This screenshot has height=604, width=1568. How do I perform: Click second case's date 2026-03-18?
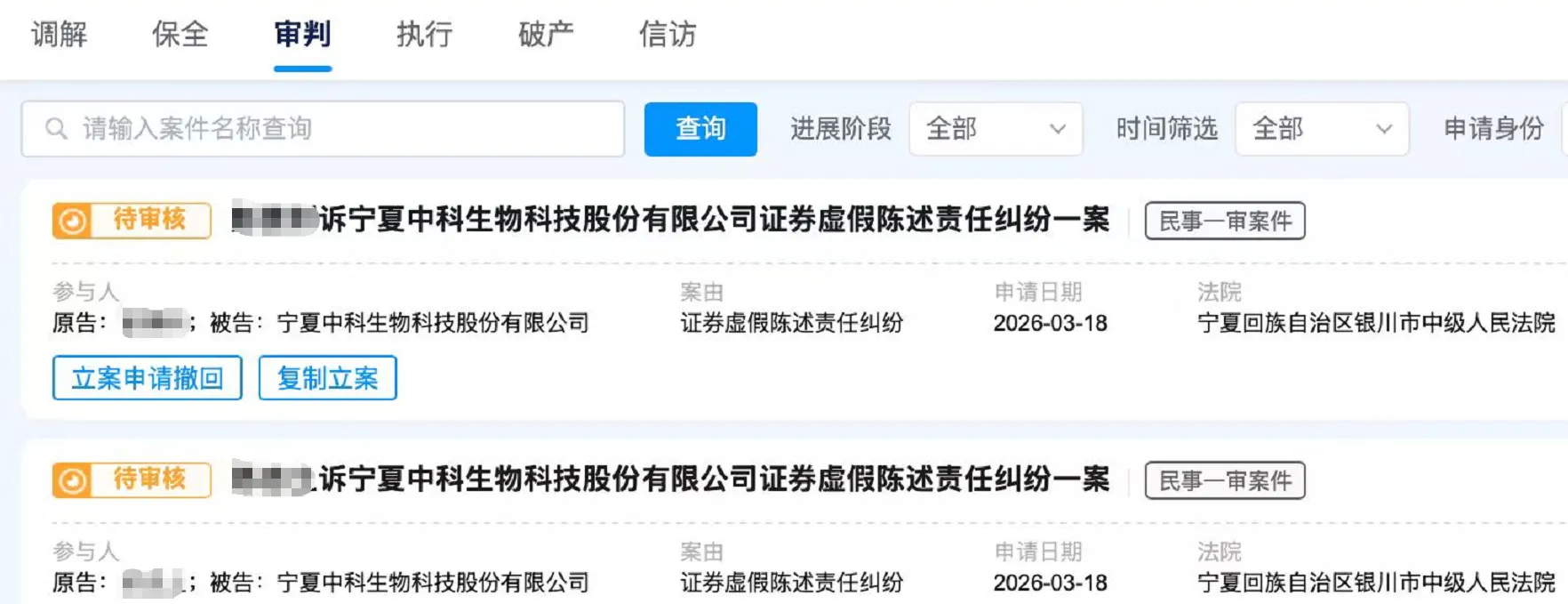tap(1051, 583)
